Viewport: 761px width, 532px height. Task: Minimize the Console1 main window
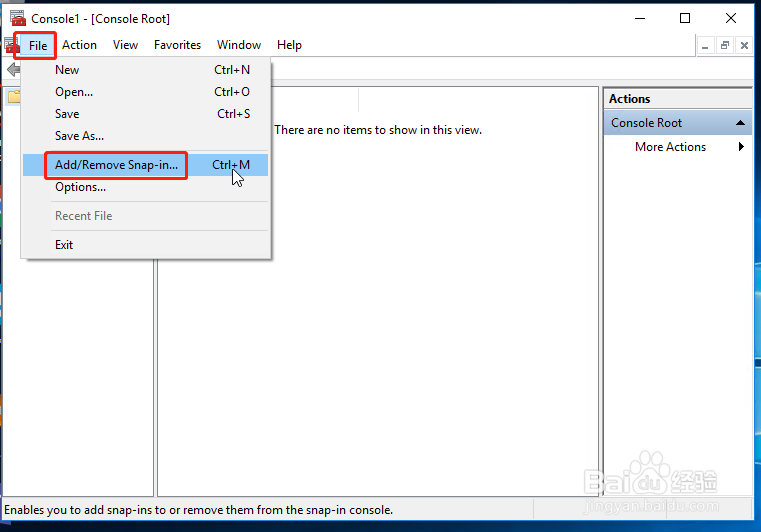coord(640,18)
